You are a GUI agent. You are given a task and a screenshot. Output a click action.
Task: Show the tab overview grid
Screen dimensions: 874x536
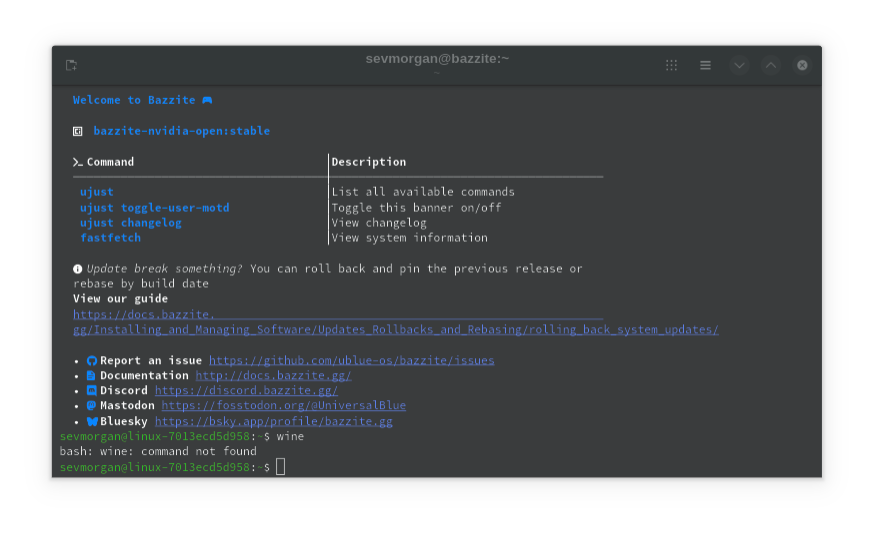(x=671, y=65)
